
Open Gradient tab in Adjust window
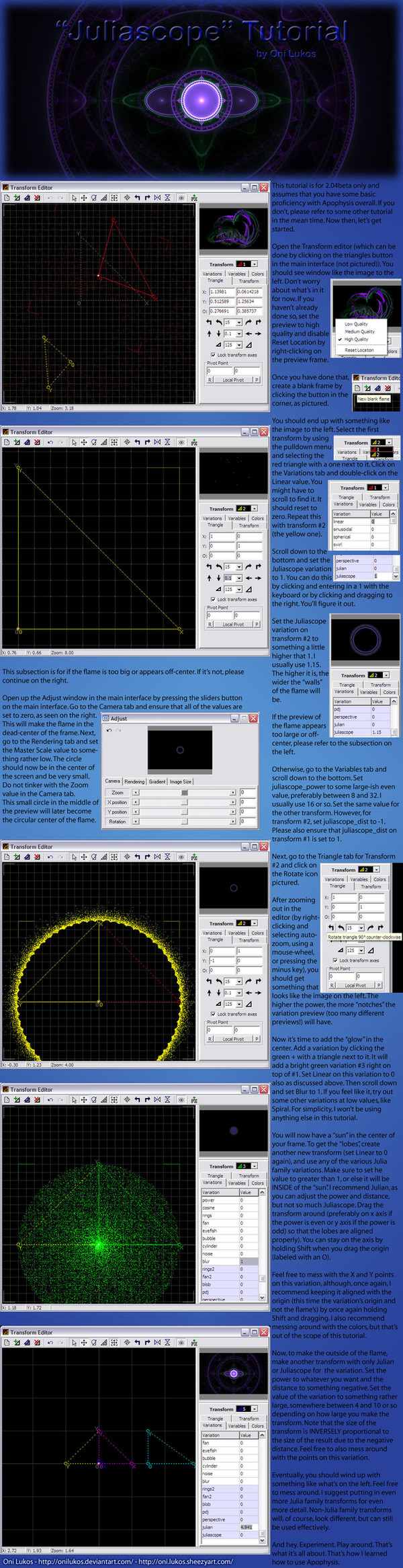pyautogui.click(x=157, y=781)
